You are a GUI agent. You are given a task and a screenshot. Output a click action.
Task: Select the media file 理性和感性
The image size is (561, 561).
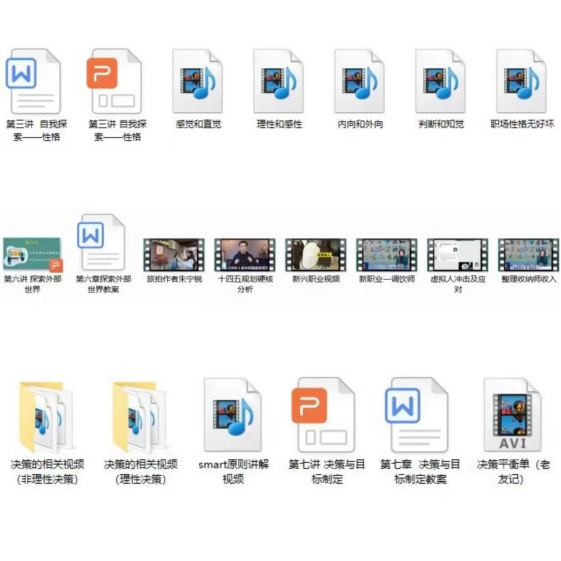279,81
